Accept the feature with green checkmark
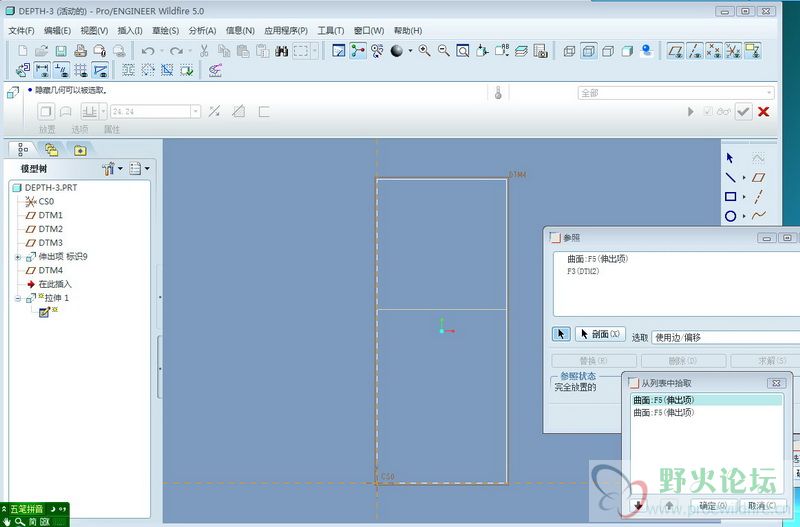This screenshot has width=800, height=527. [744, 112]
